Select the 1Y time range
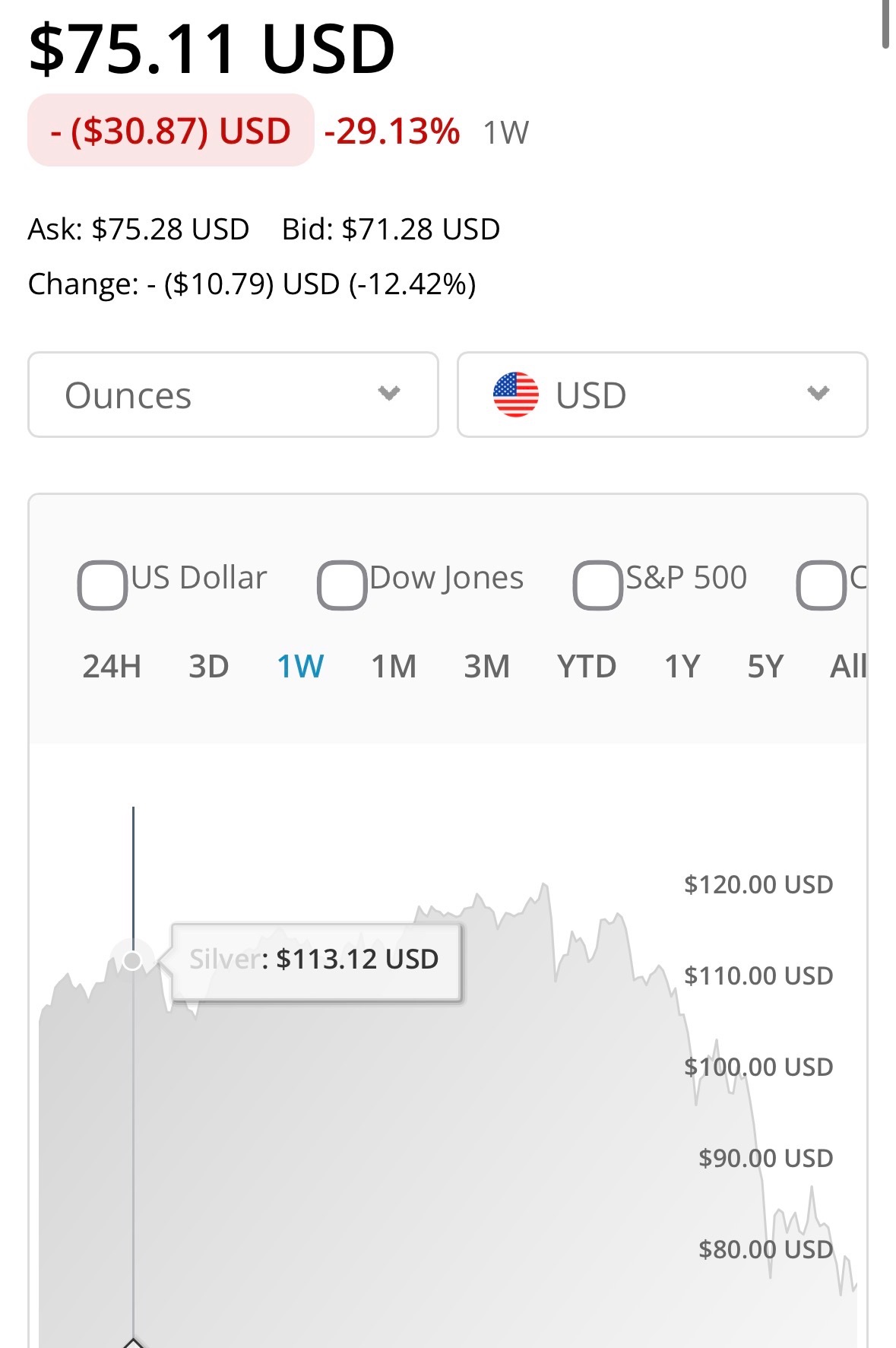 (682, 667)
